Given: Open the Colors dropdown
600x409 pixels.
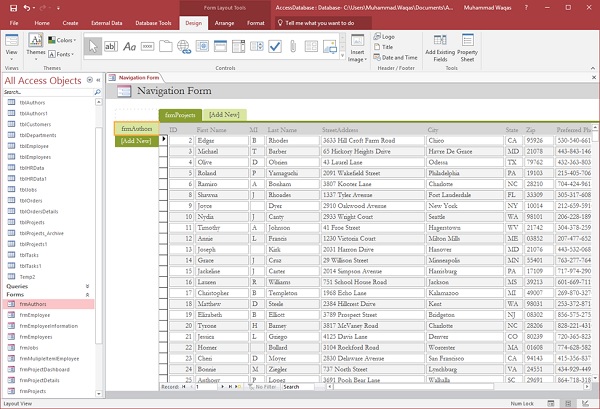Looking at the screenshot, I should (x=60, y=41).
